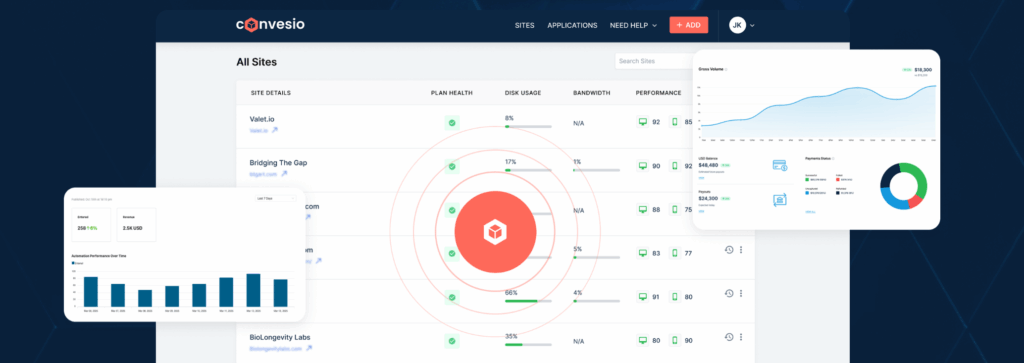The height and width of the screenshot is (363, 1024).
Task: Sort by BANDWIDTH column header
Action: 592,93
